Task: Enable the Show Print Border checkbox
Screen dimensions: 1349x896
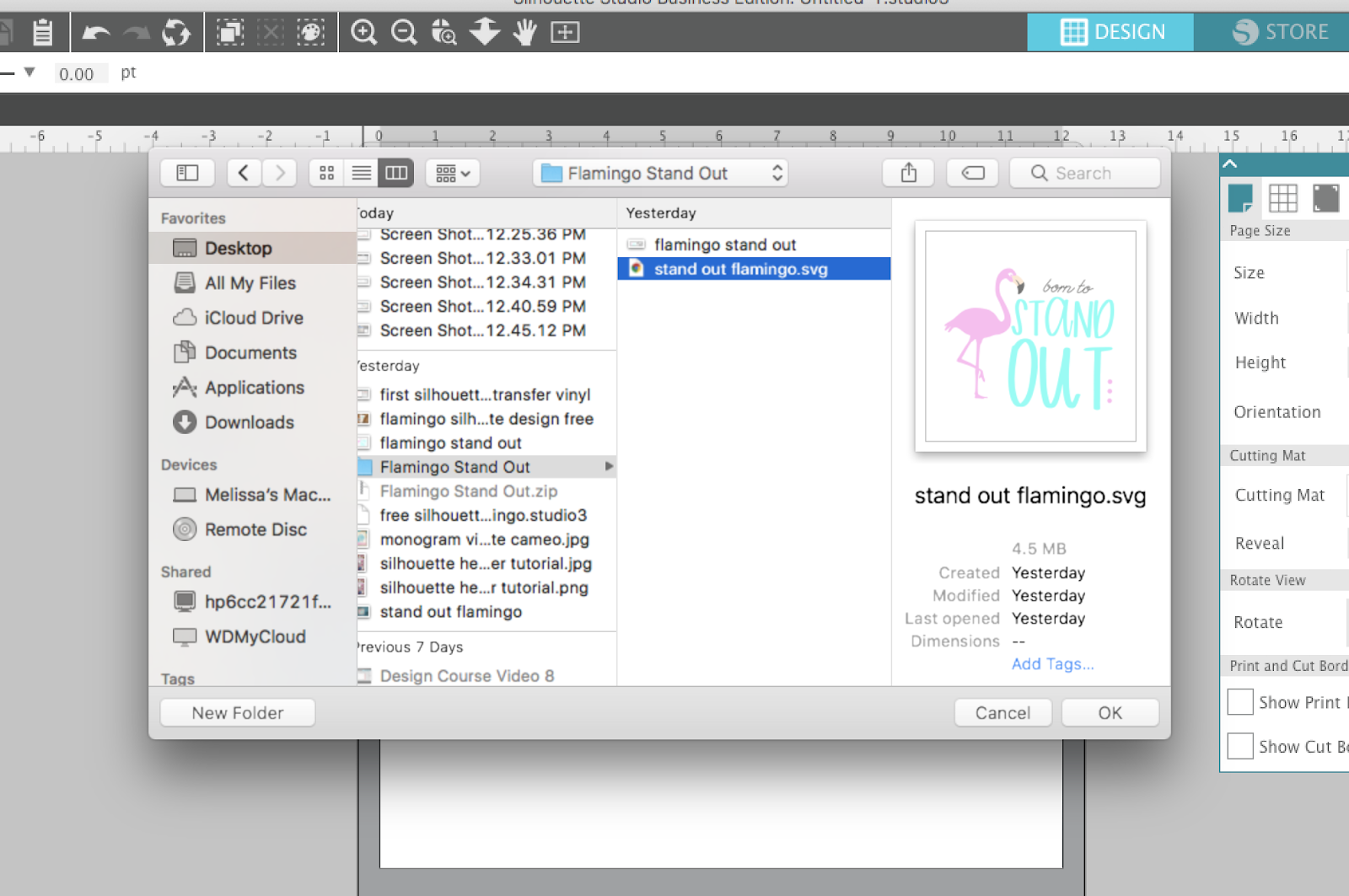Action: click(x=1240, y=701)
